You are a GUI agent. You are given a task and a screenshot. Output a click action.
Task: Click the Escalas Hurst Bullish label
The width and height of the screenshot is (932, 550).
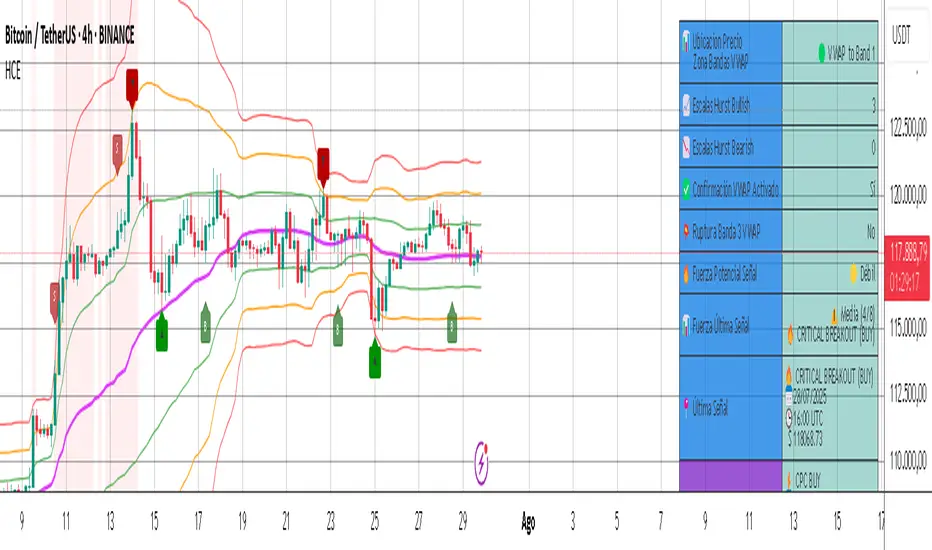[721, 105]
